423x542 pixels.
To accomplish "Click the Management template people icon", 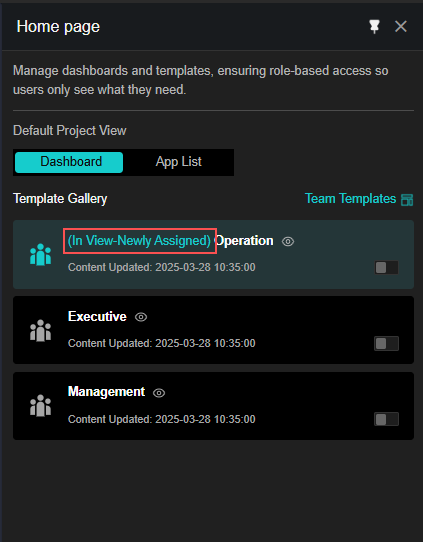I will [x=40, y=406].
